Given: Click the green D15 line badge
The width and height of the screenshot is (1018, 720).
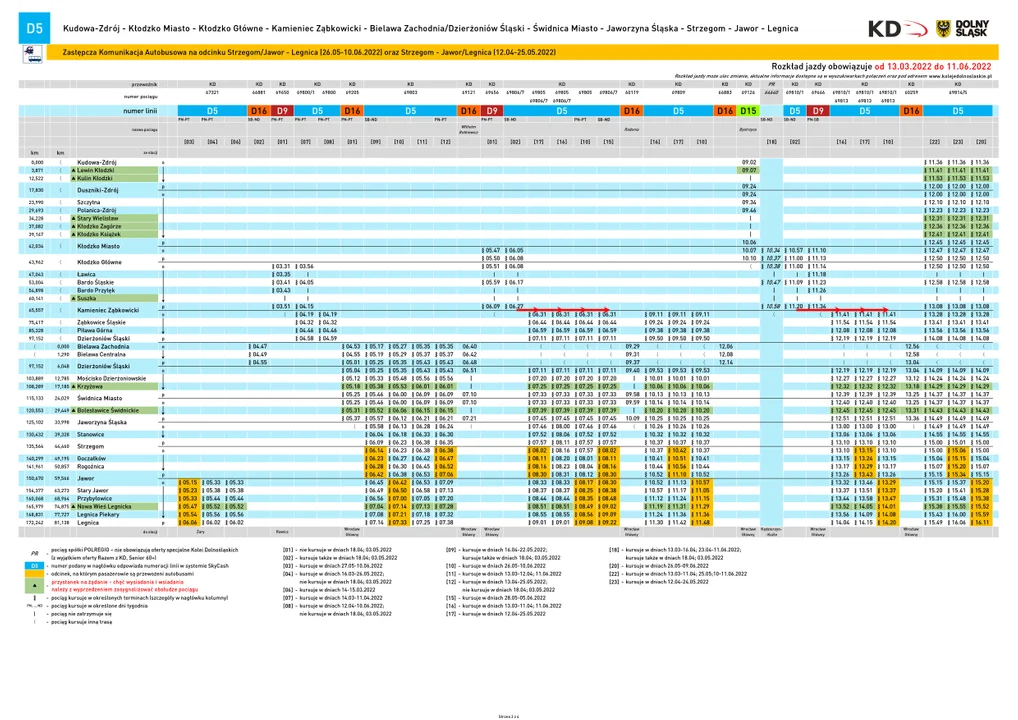Looking at the screenshot, I should pyautogui.click(x=748, y=111).
